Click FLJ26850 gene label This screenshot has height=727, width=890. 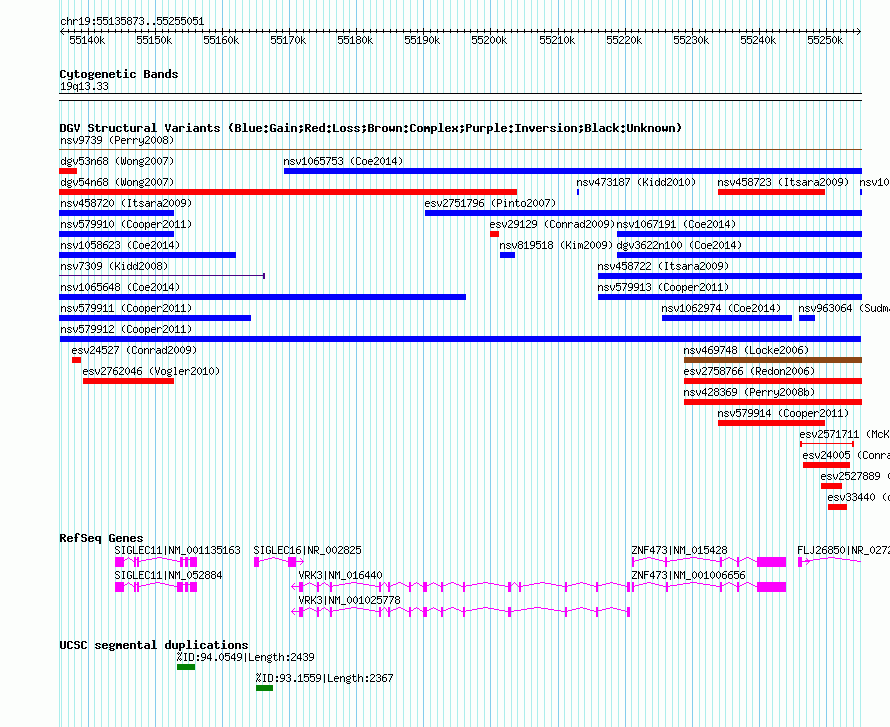coord(843,550)
